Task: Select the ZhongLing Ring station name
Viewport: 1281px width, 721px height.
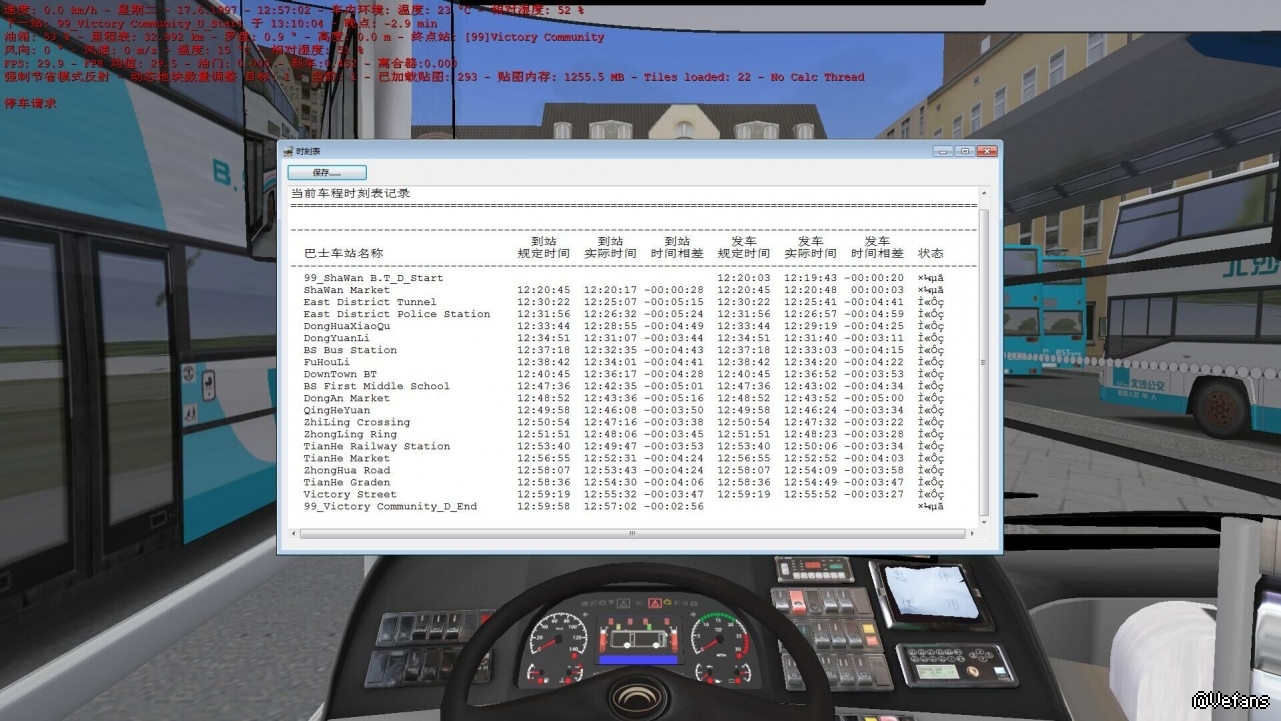Action: (350, 434)
